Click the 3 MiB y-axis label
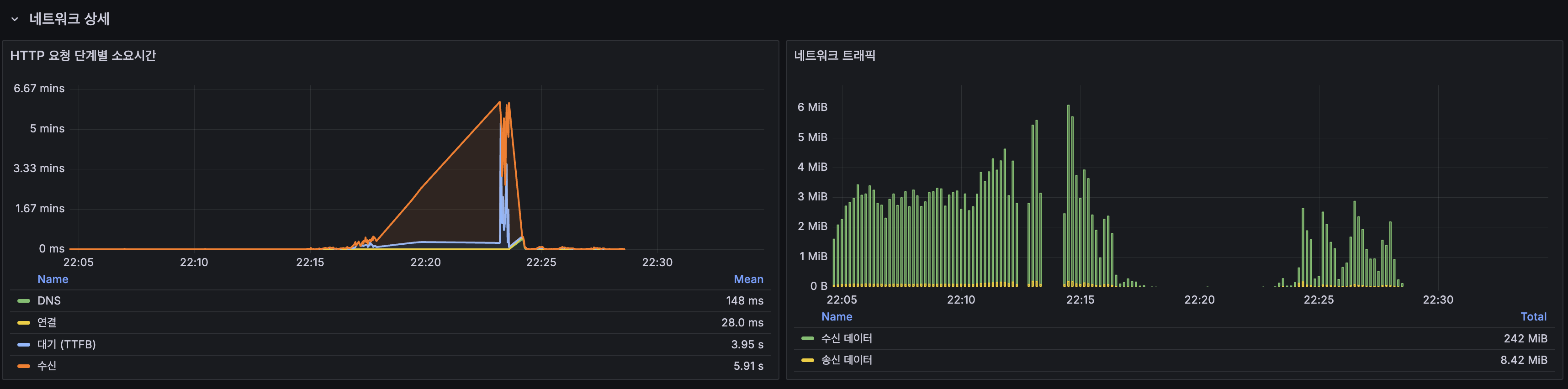This screenshot has height=389, width=1568. [x=813, y=197]
